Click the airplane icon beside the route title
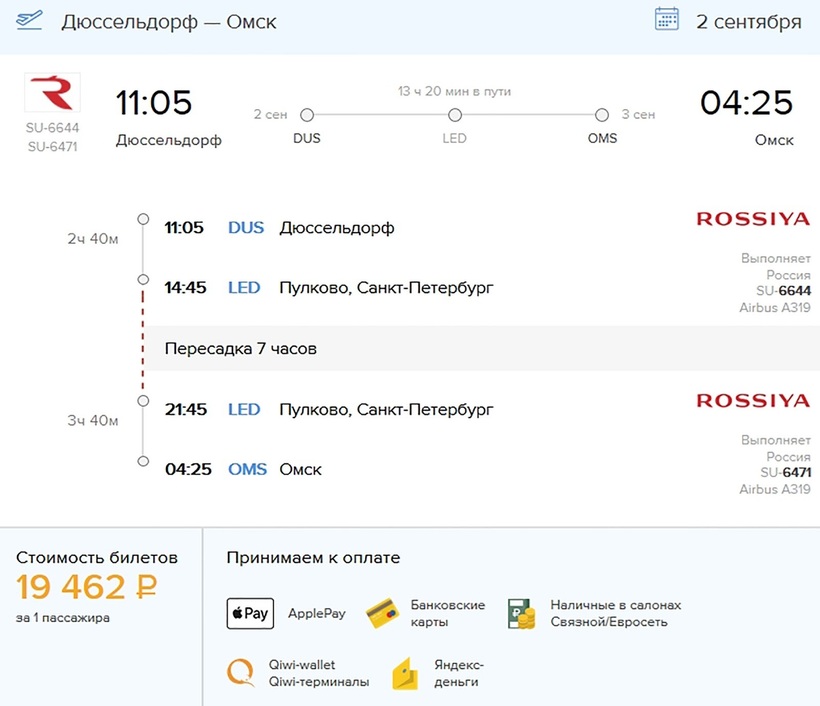This screenshot has height=706, width=820. tap(29, 21)
